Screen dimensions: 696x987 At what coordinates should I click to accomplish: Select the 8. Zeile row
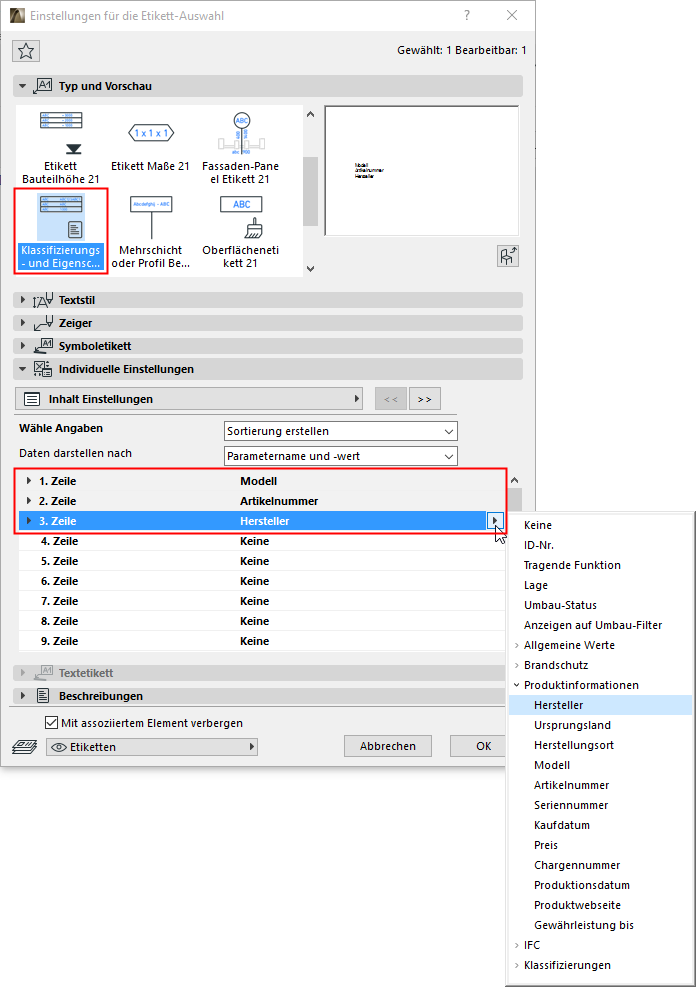pyautogui.click(x=262, y=621)
